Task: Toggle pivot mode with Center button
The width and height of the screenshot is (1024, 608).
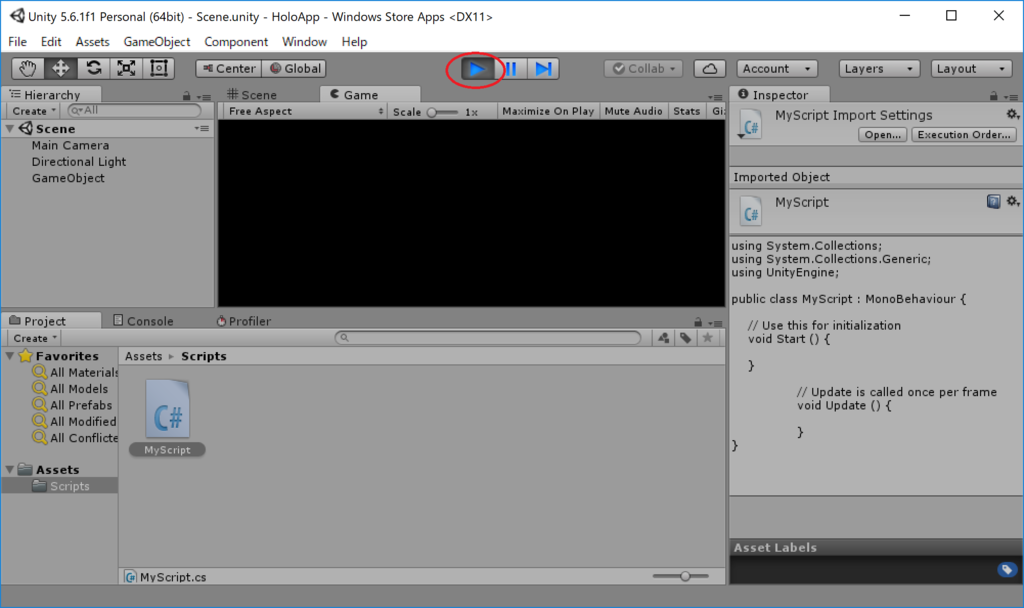Action: (229, 69)
